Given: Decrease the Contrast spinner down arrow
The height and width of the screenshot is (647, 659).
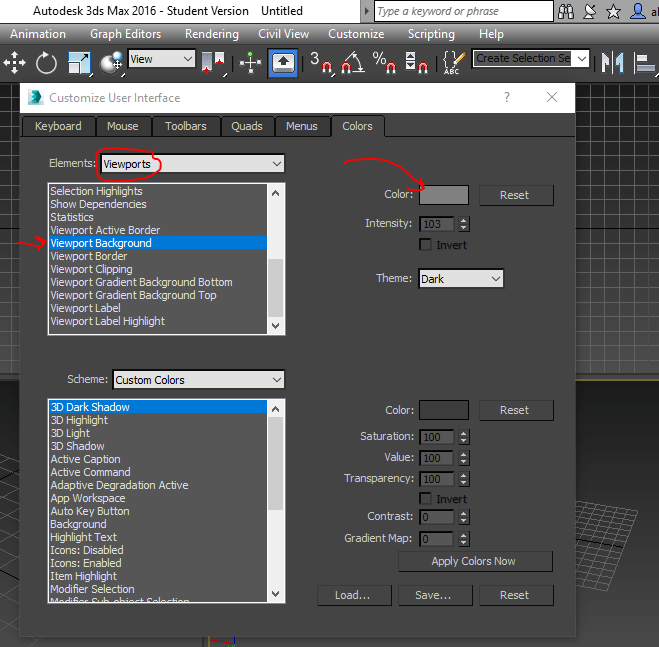Looking at the screenshot, I should (x=464, y=520).
